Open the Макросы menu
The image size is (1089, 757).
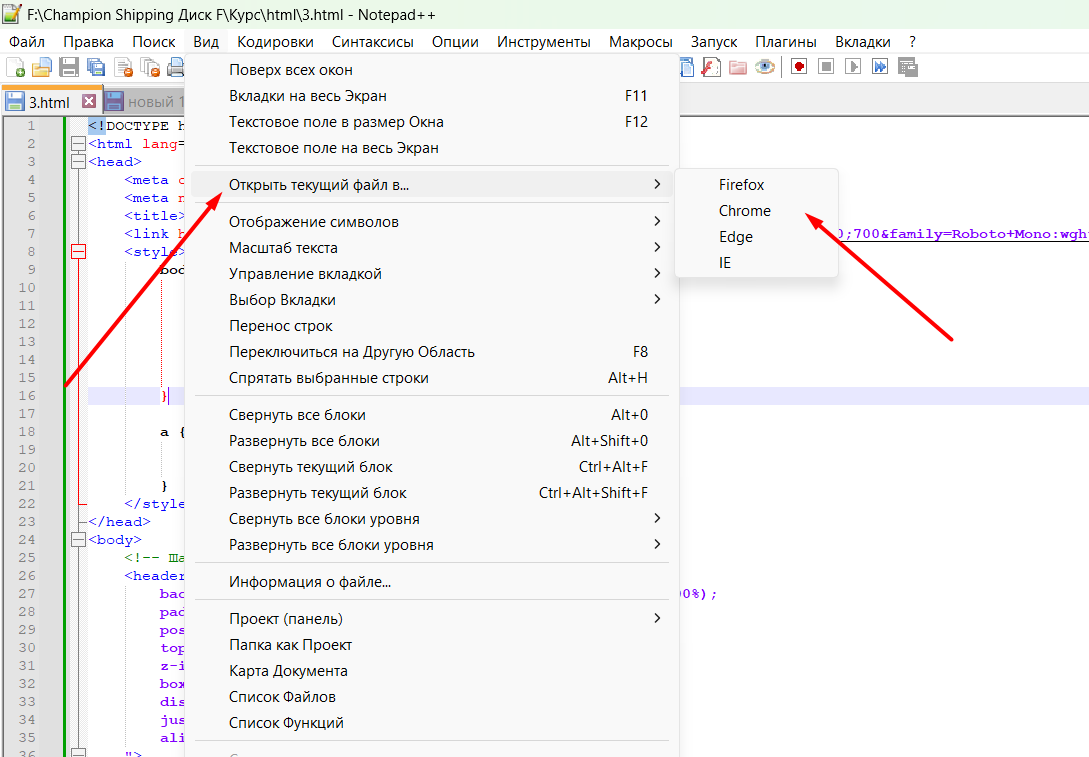coord(640,42)
